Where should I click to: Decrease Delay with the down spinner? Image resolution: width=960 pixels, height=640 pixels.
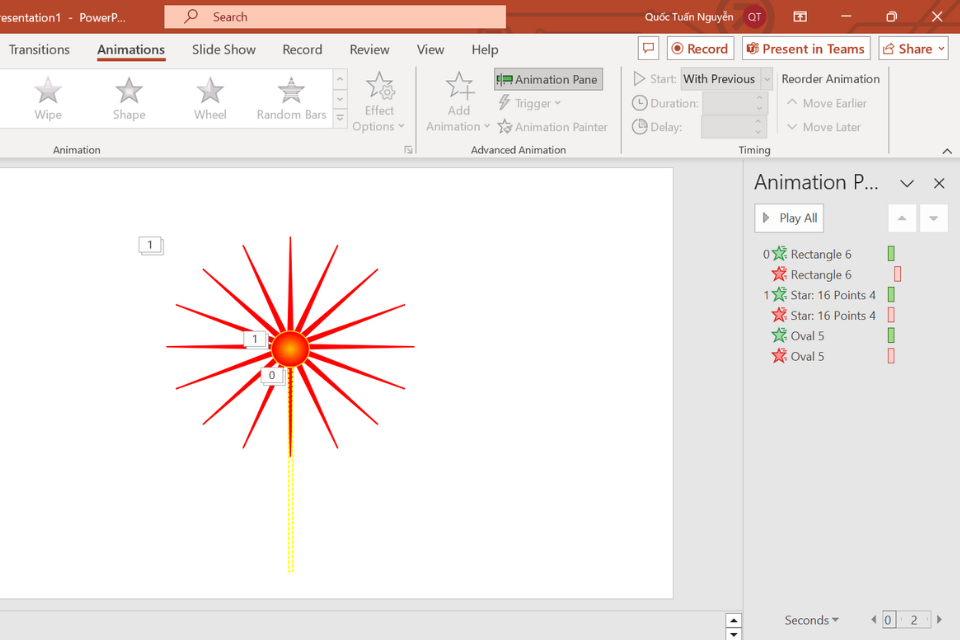pyautogui.click(x=758, y=132)
